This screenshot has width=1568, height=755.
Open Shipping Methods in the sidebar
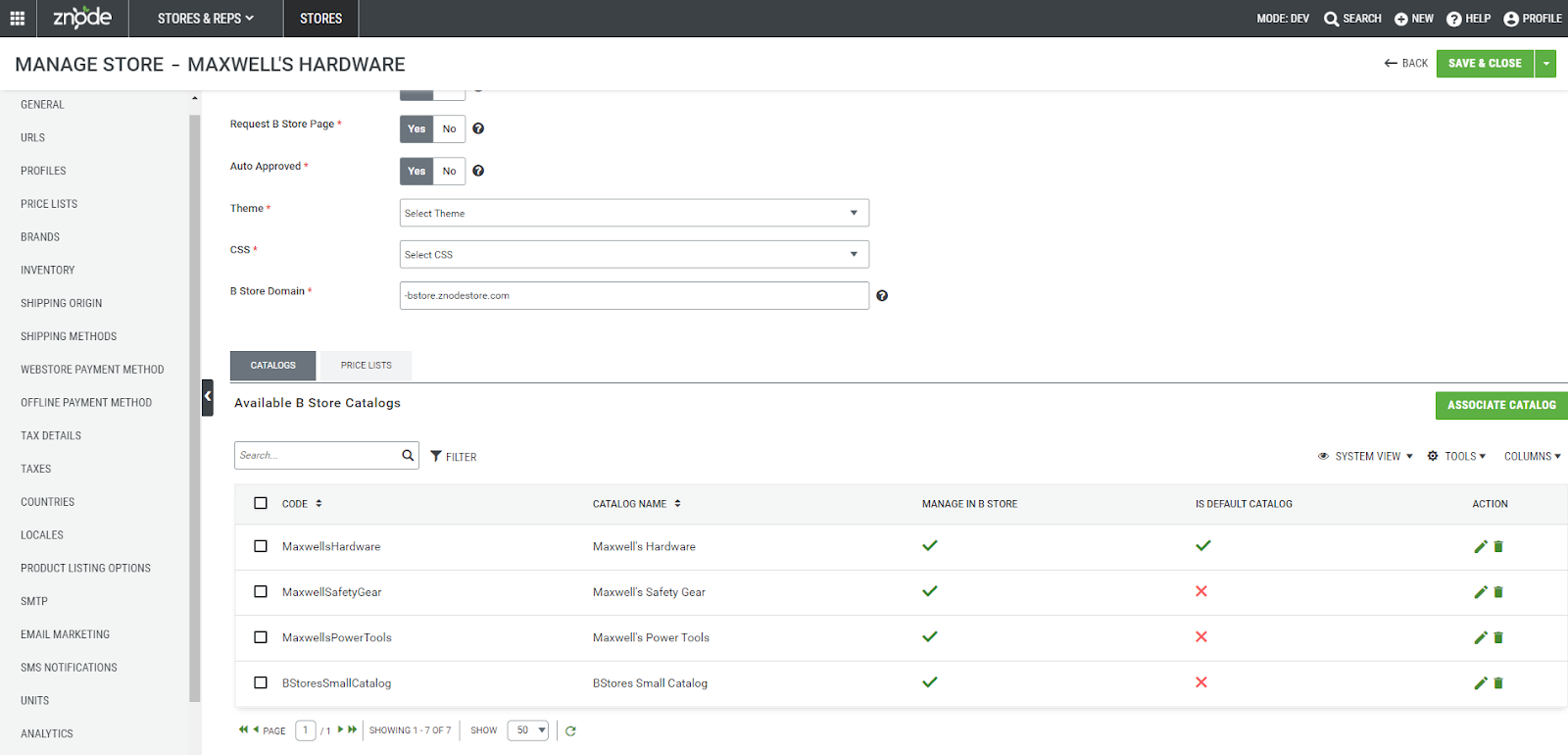69,336
